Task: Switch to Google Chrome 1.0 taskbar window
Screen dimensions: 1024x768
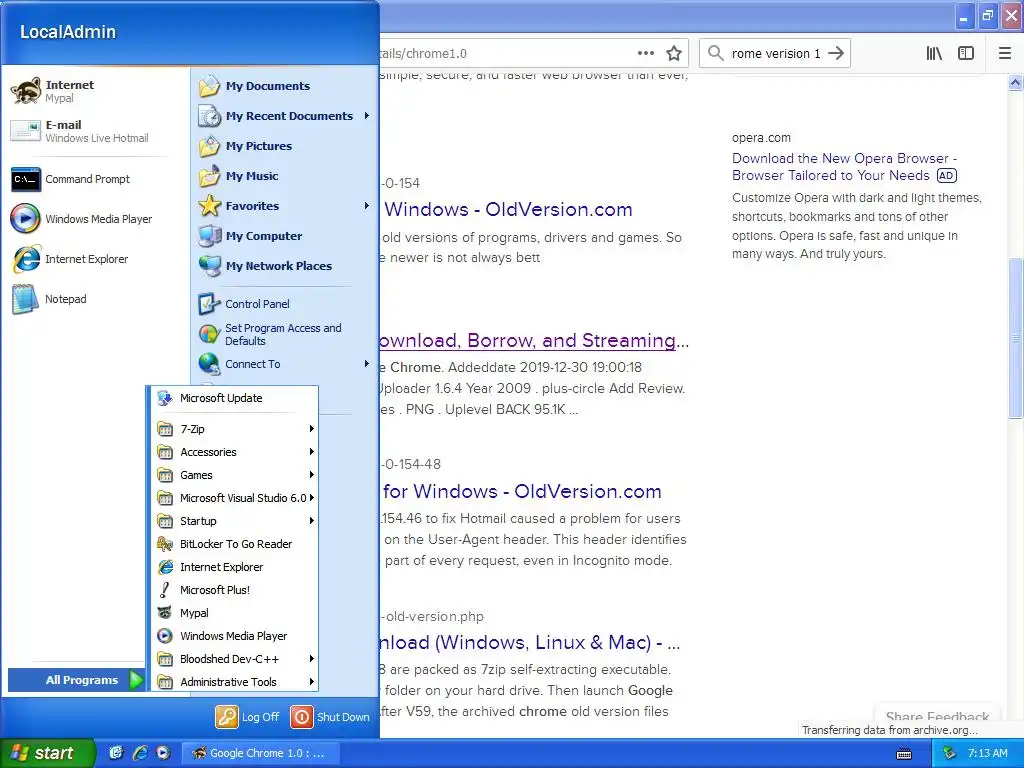Action: (x=260, y=753)
